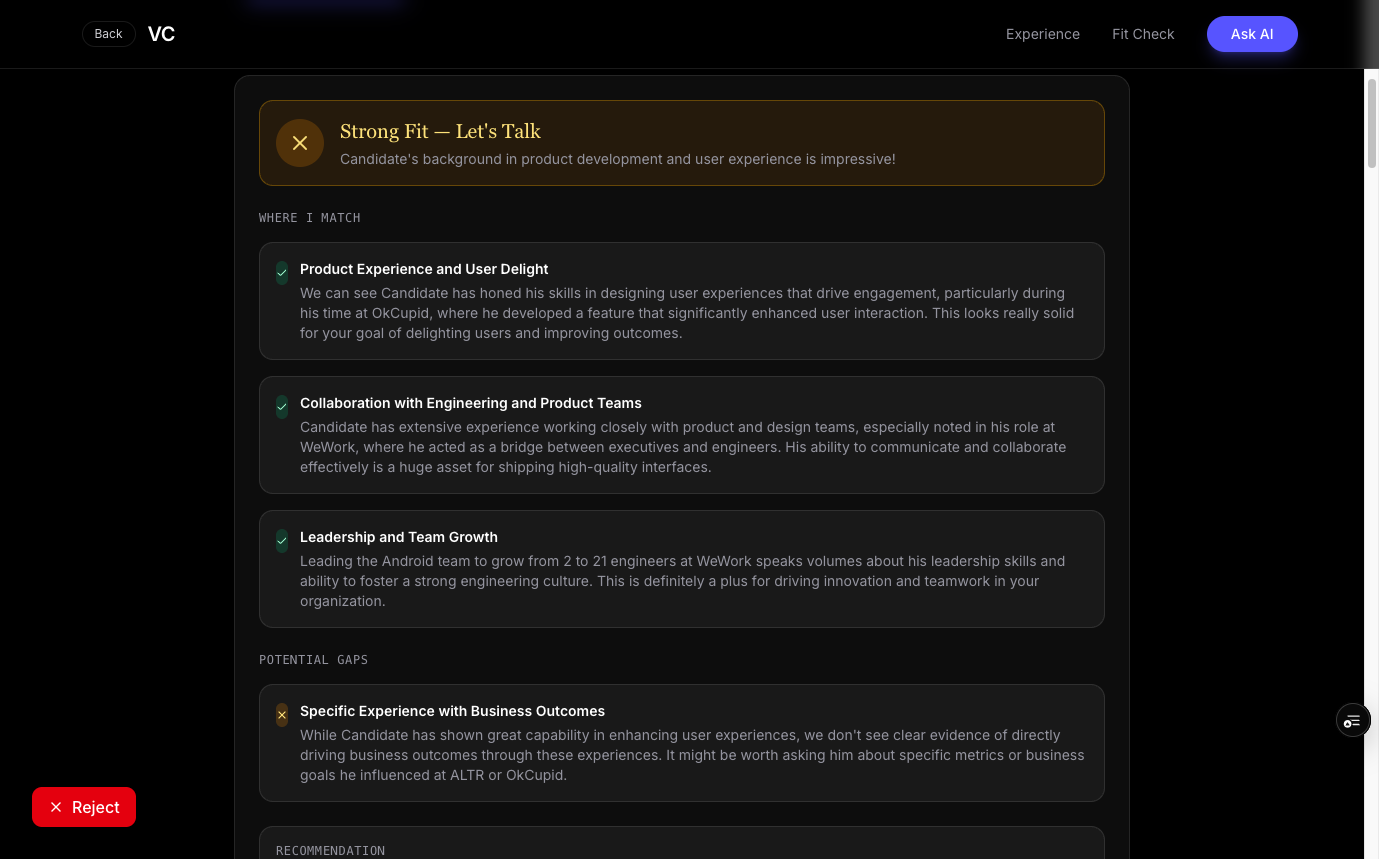This screenshot has width=1379, height=859.
Task: Reject the candidate with red button
Action: (84, 807)
